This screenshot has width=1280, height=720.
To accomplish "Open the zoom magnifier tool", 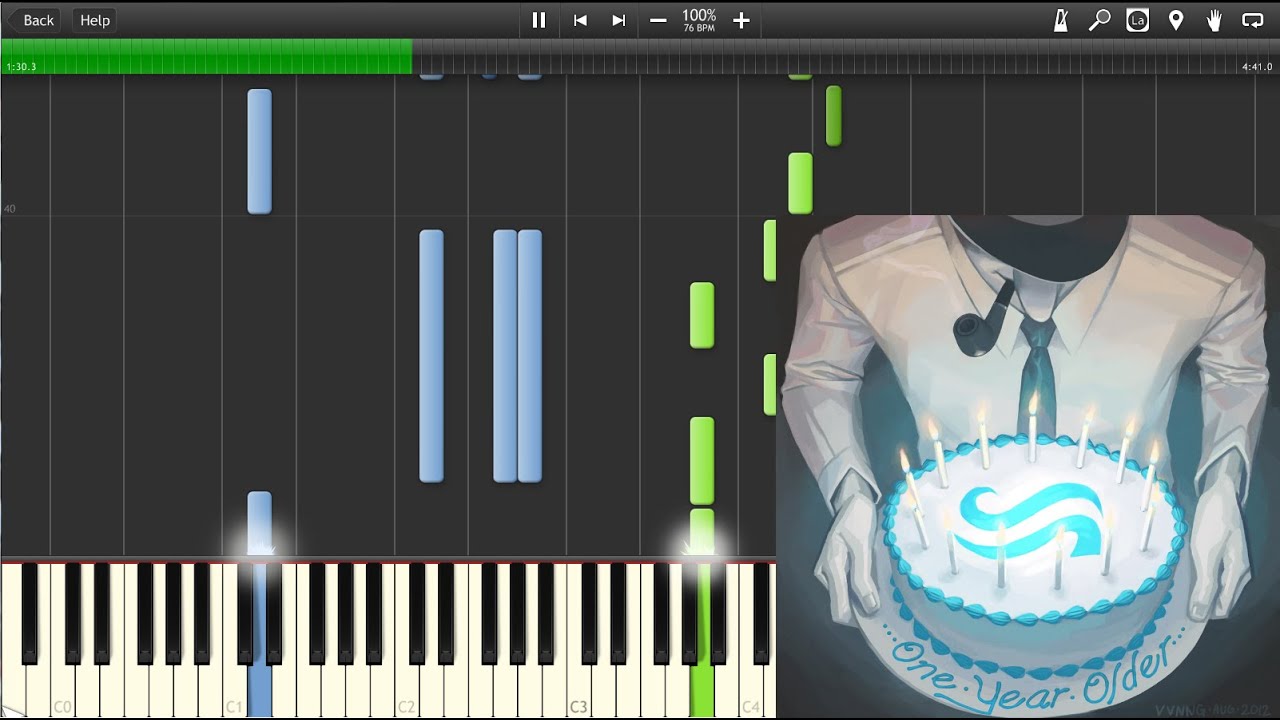I will point(1099,20).
